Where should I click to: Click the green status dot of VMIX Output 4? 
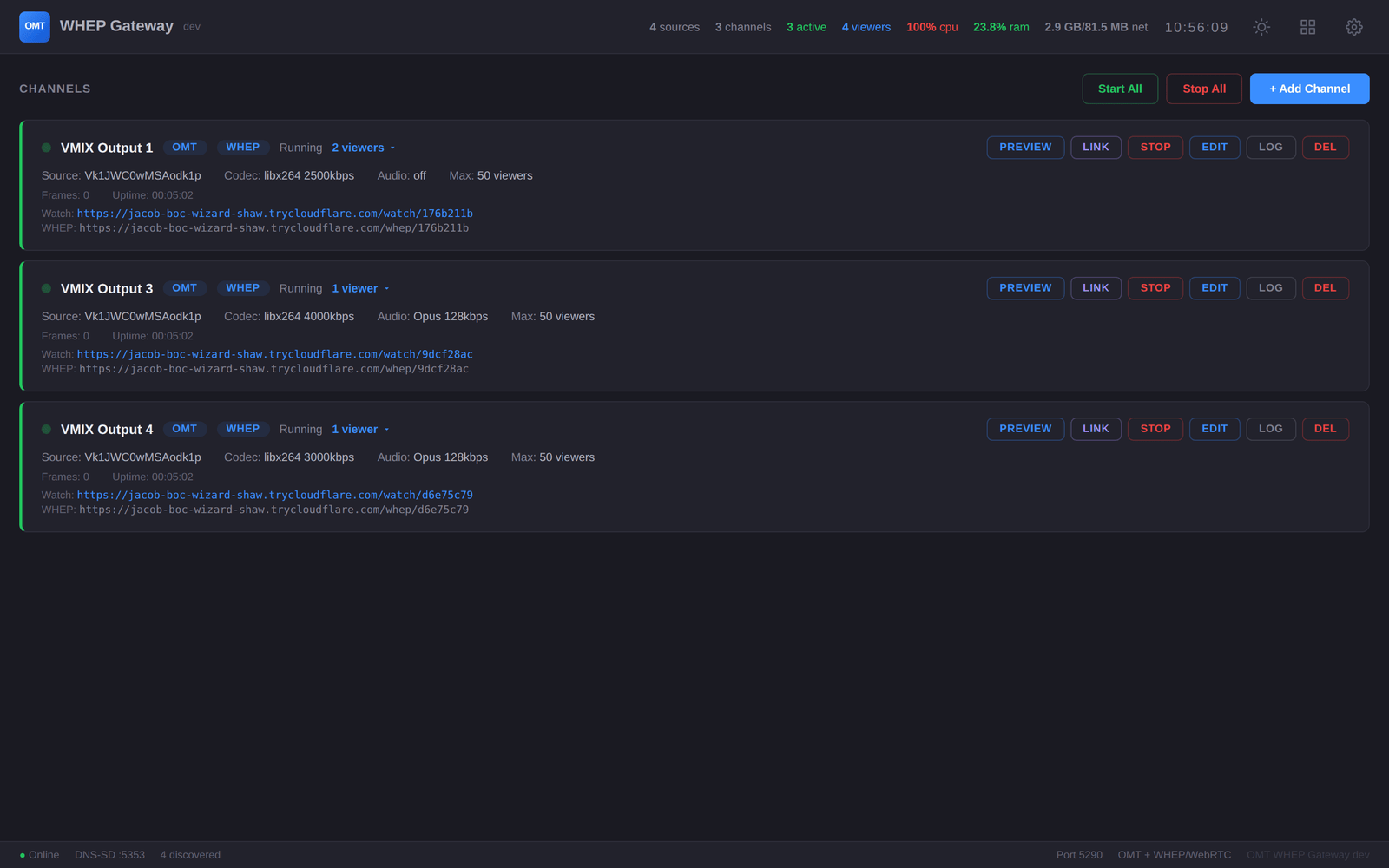click(46, 429)
